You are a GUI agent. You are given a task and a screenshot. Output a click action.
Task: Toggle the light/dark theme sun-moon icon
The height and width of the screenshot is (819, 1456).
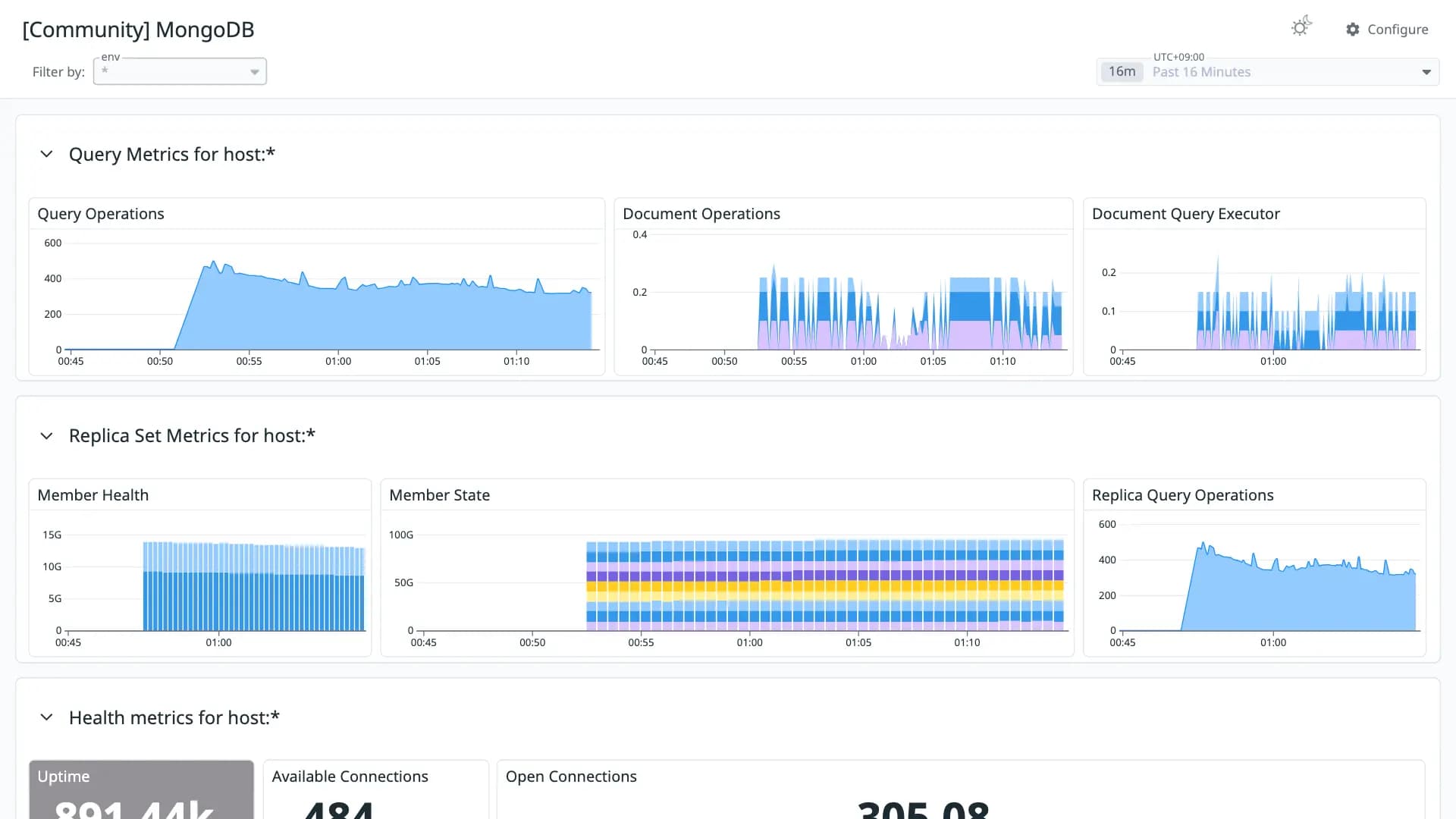click(1301, 27)
